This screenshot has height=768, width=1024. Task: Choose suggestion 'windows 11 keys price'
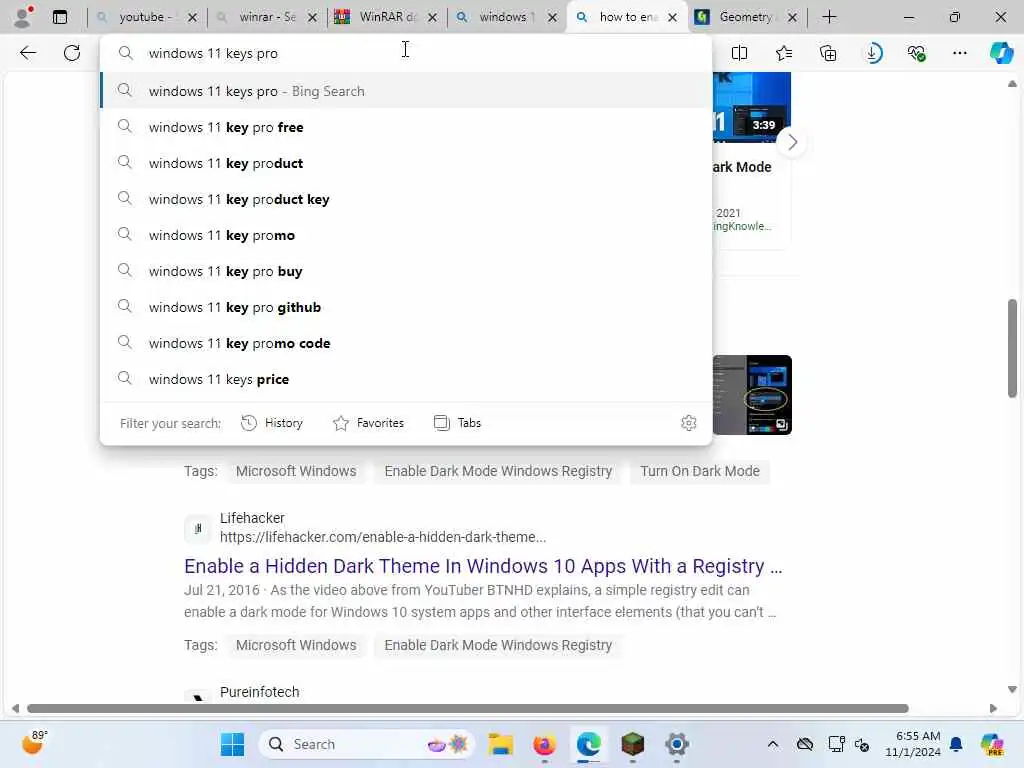click(406, 379)
